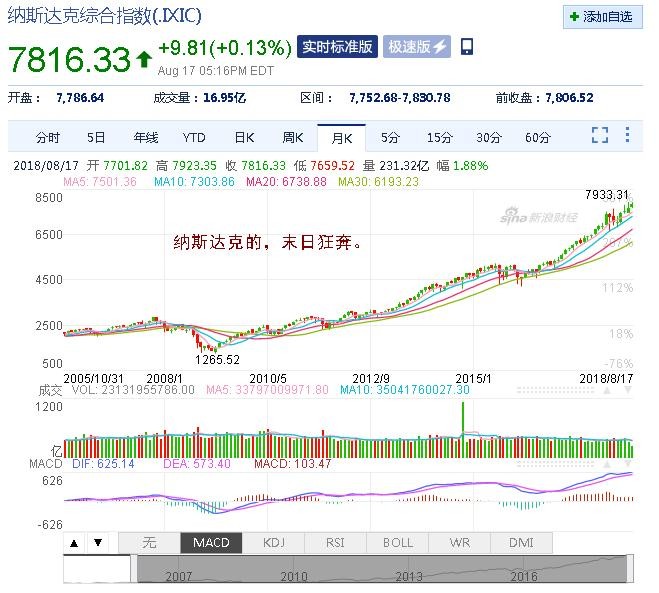Click the VOL: 23131955786.00 volume reading

click(133, 390)
